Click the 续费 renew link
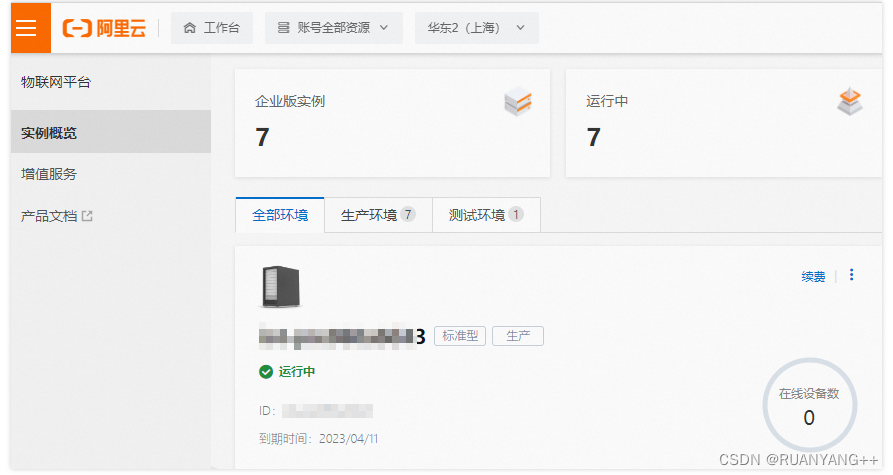 pos(813,277)
